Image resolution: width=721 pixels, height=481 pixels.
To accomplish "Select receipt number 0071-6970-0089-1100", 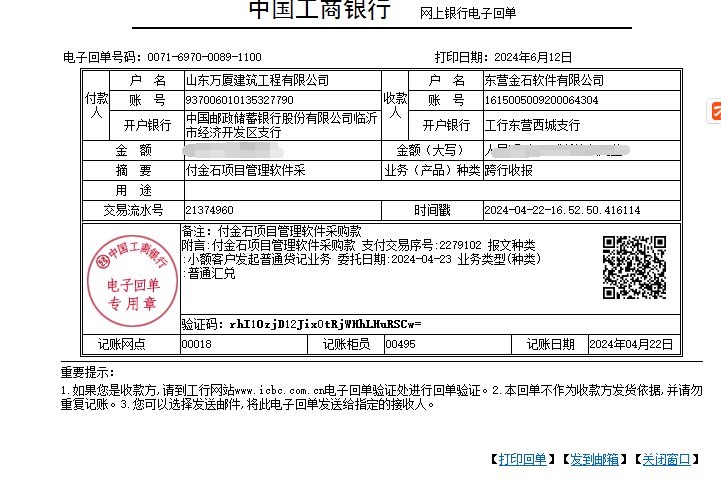I will [x=204, y=57].
